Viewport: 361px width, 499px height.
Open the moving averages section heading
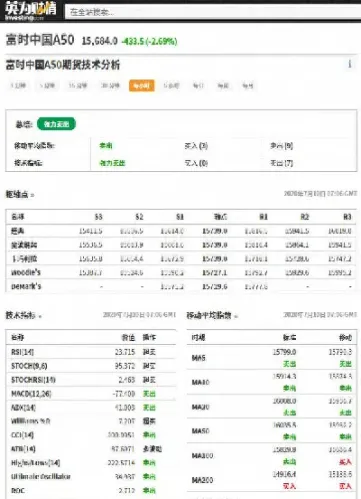(209, 315)
